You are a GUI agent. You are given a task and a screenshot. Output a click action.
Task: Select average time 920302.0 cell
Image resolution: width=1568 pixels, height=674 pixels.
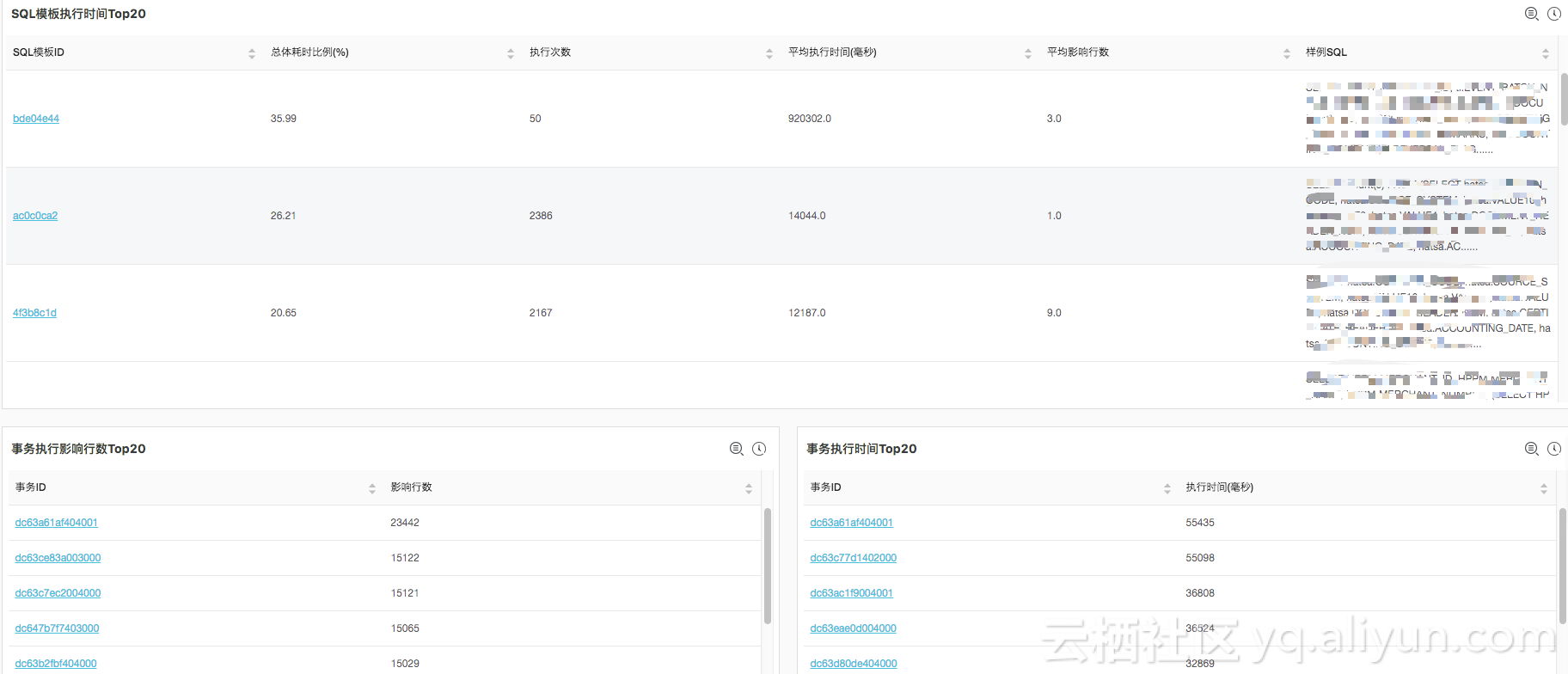[810, 119]
